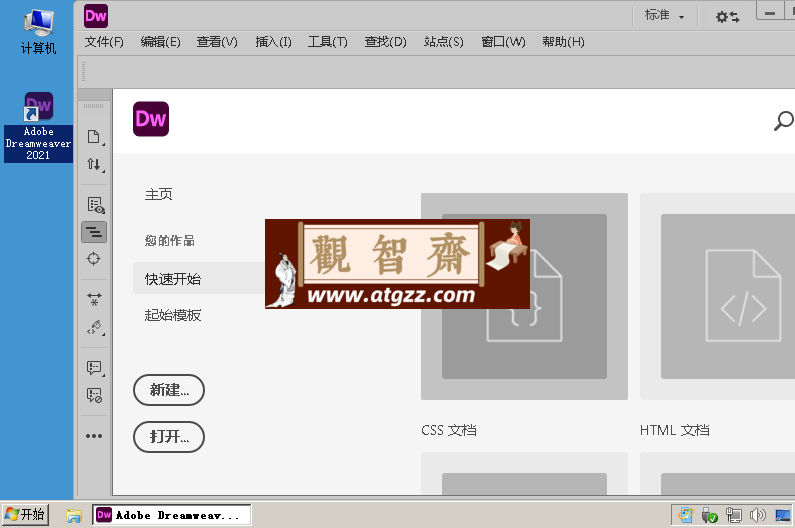The image size is (795, 528).
Task: Click the 新建... button
Action: click(x=169, y=390)
